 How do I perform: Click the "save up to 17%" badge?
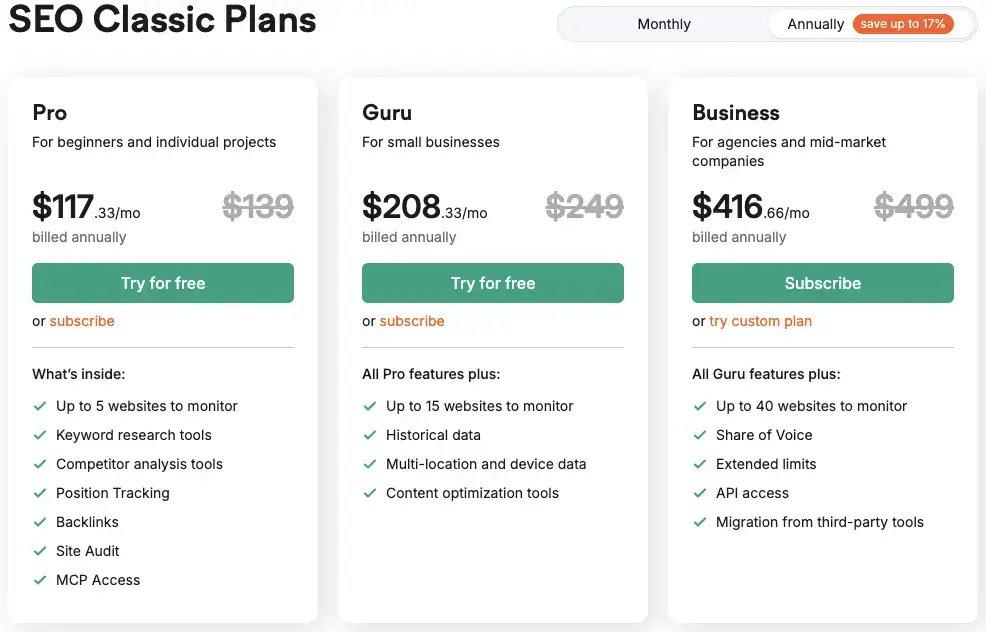tap(903, 23)
